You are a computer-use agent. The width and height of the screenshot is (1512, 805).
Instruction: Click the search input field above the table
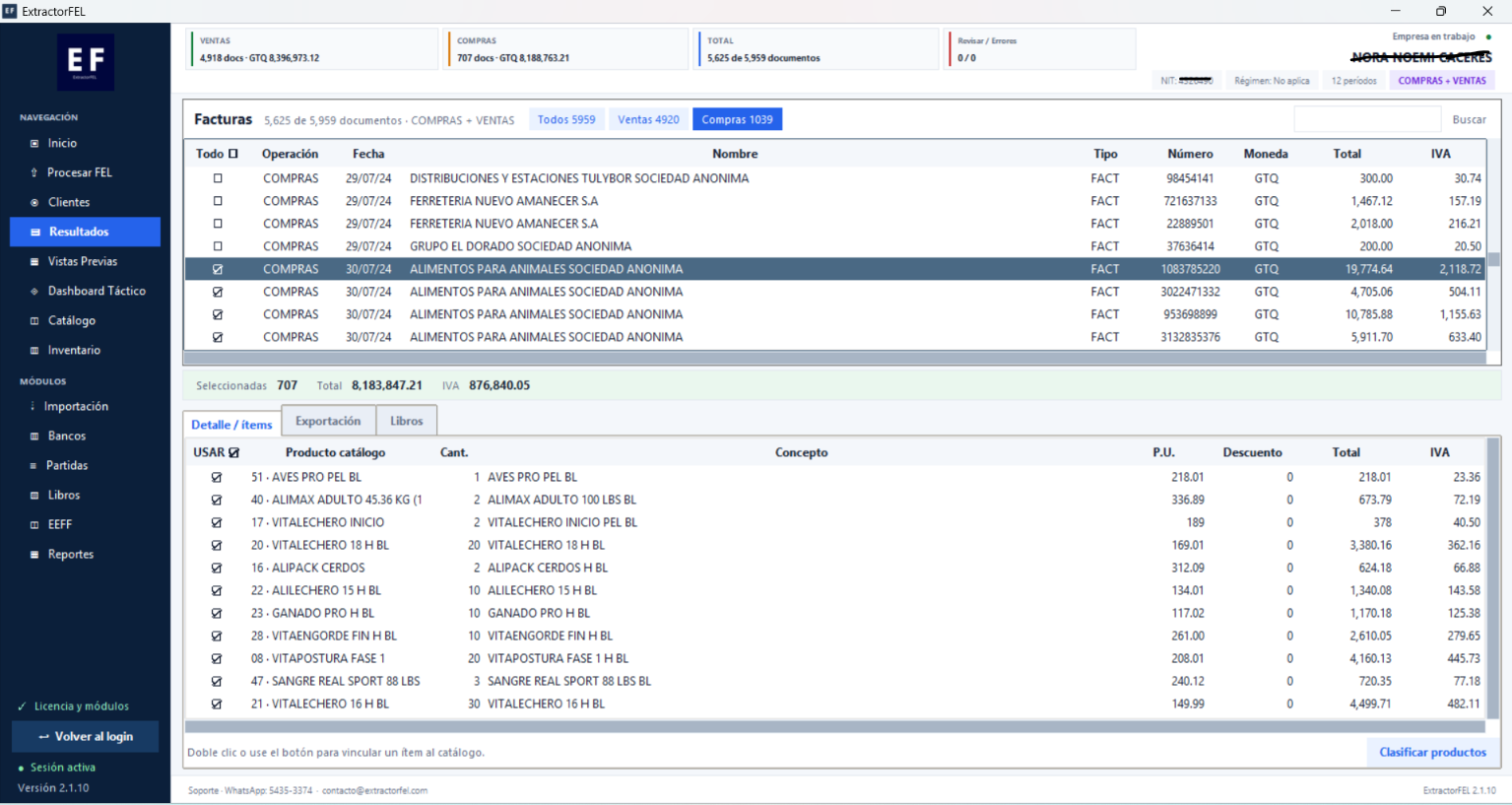(1367, 119)
